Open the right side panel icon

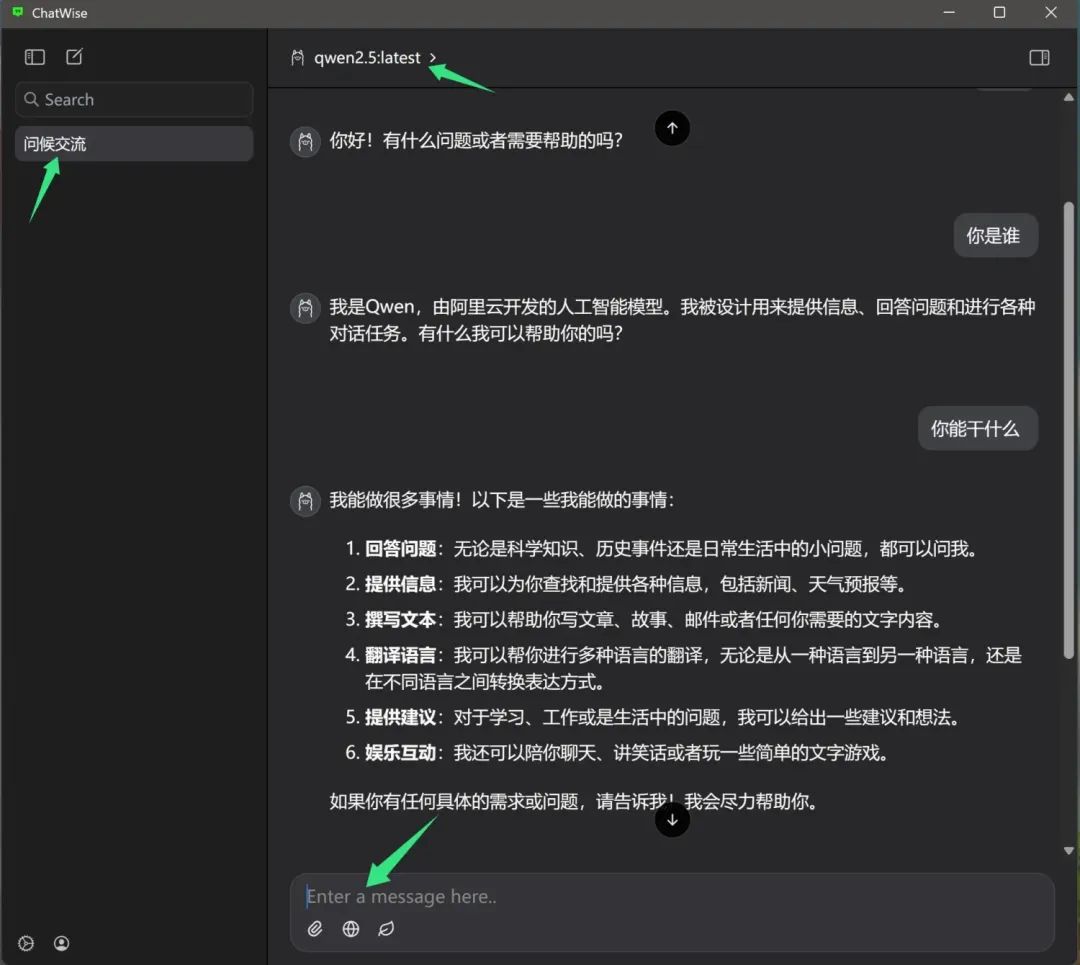1039,58
